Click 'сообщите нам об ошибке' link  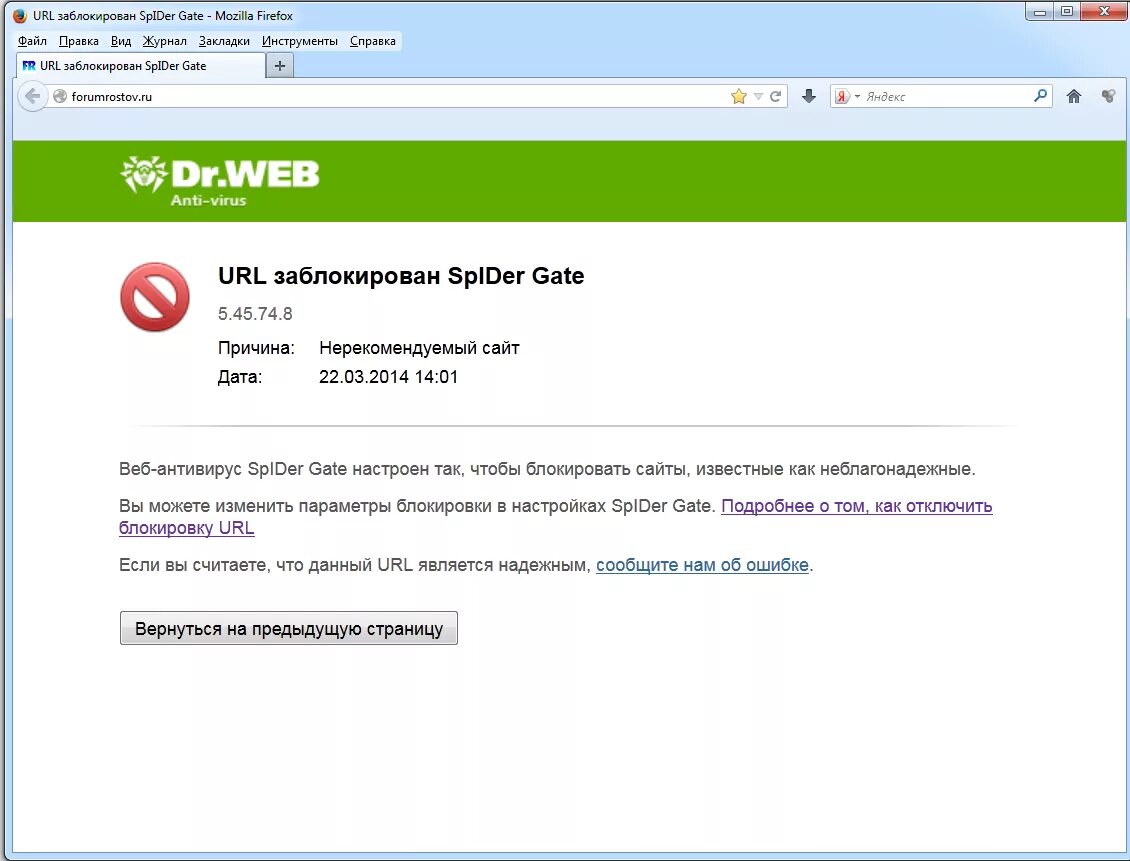click(702, 565)
